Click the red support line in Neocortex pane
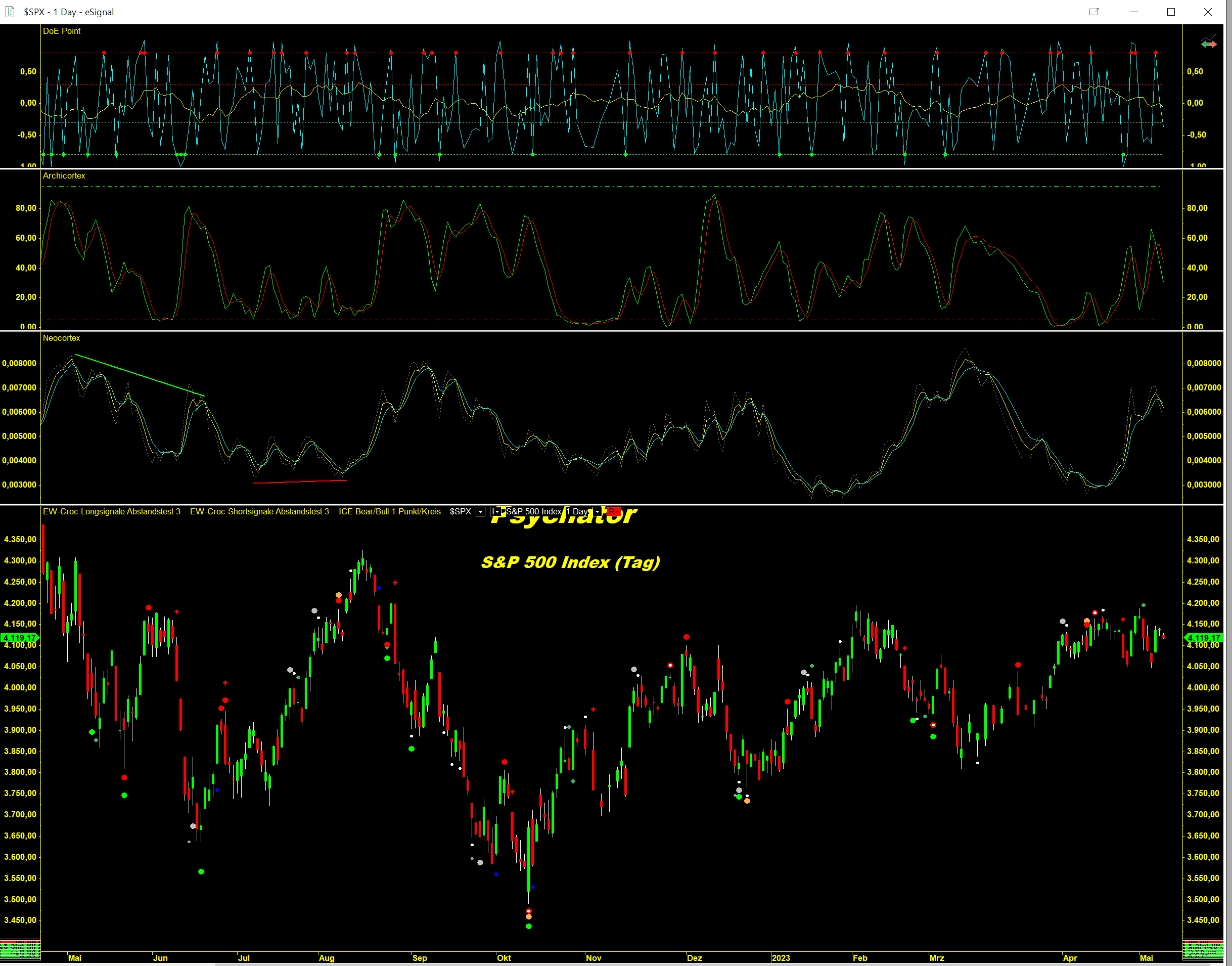The image size is (1232, 966). (300, 482)
